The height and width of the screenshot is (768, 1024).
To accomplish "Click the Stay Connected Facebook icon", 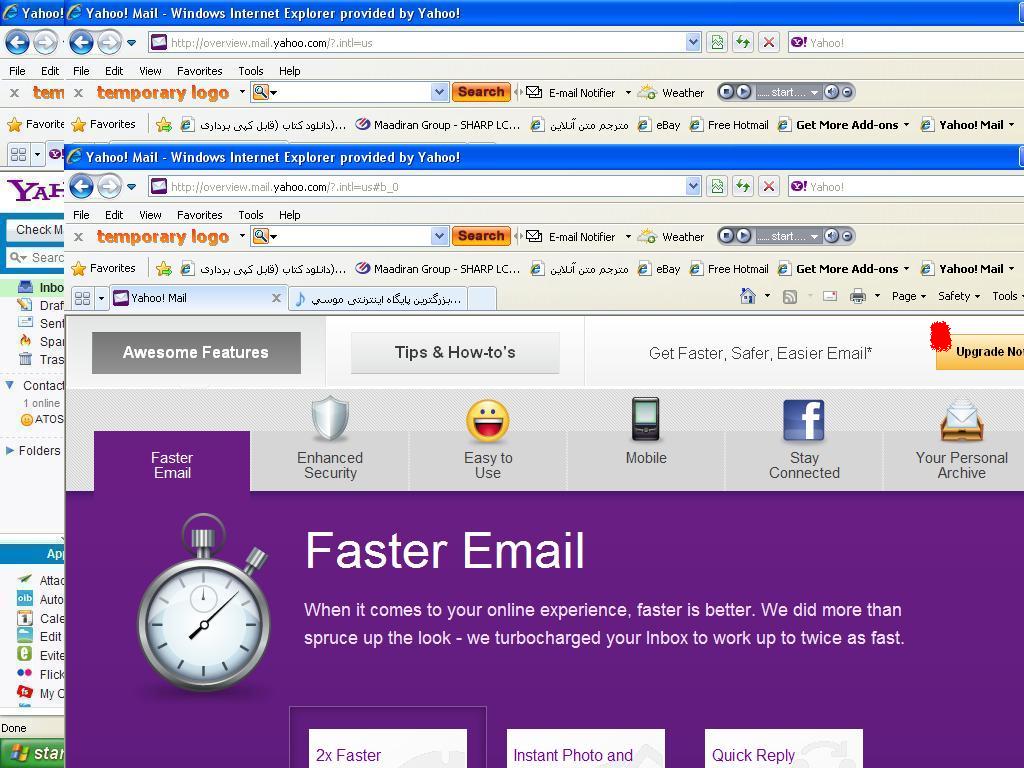I will [803, 420].
